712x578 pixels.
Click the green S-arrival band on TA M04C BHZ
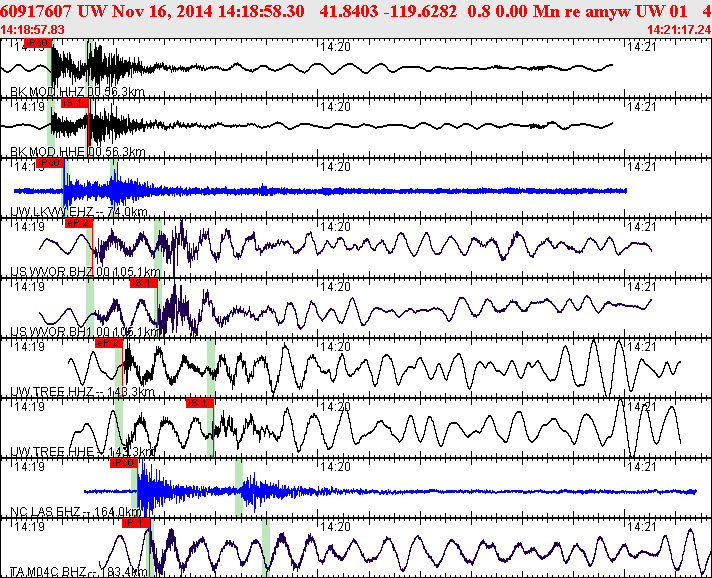coord(266,548)
